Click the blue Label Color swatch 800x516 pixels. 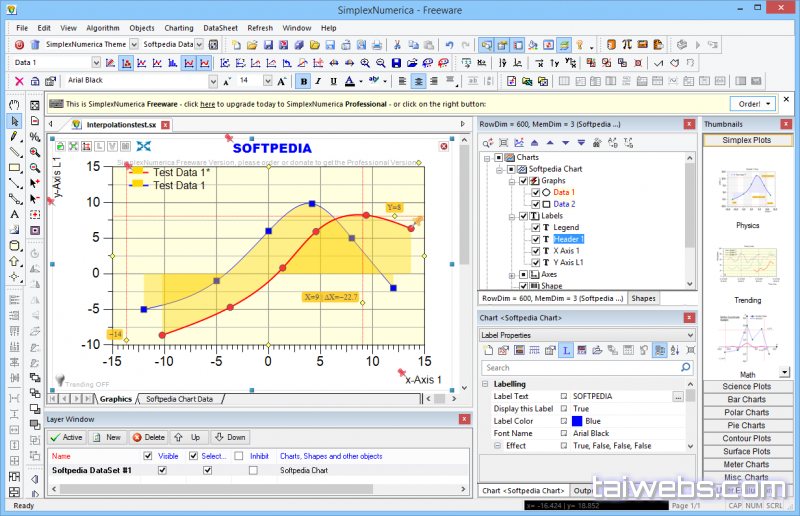pyautogui.click(x=578, y=421)
